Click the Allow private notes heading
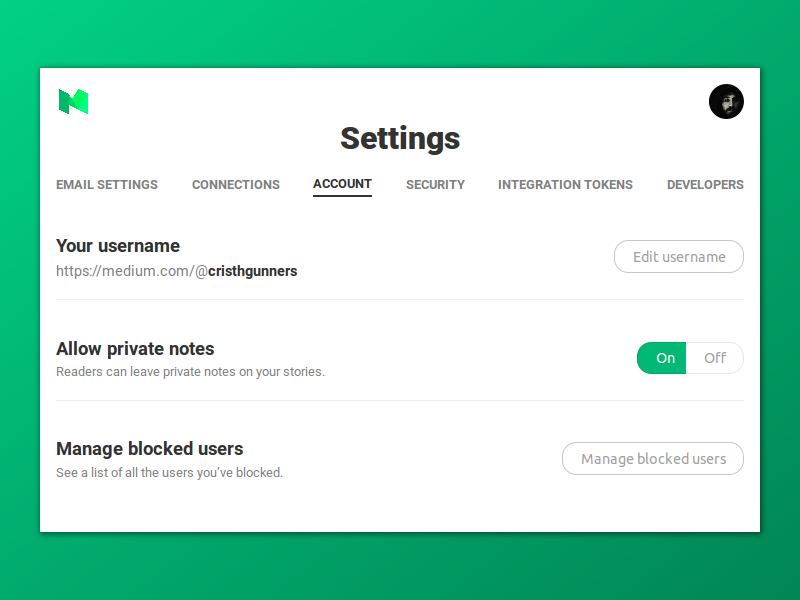Viewport: 800px width, 600px height. click(135, 349)
